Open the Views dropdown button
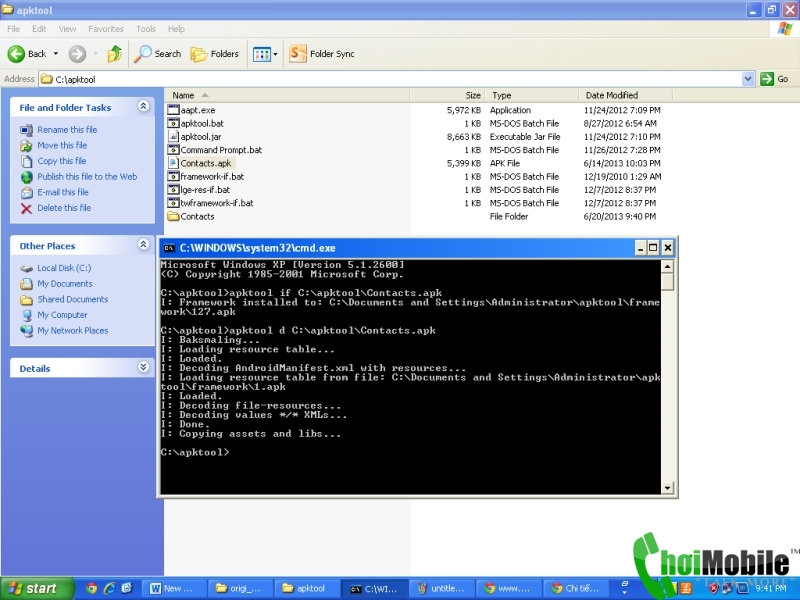Viewport: 800px width, 600px height. tap(265, 54)
